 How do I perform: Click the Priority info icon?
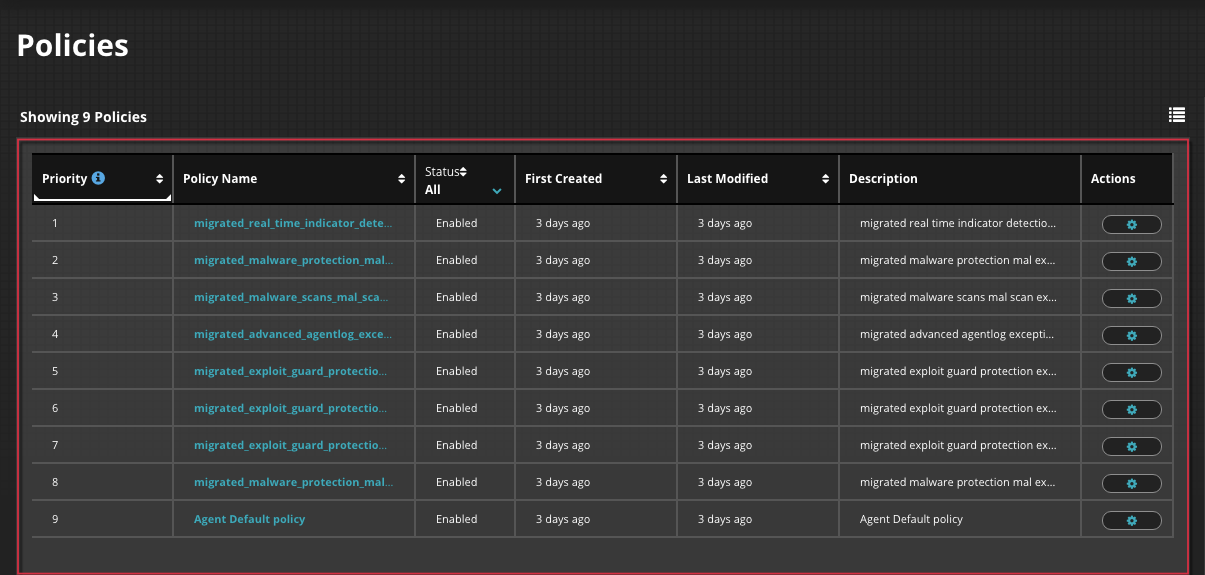click(98, 178)
